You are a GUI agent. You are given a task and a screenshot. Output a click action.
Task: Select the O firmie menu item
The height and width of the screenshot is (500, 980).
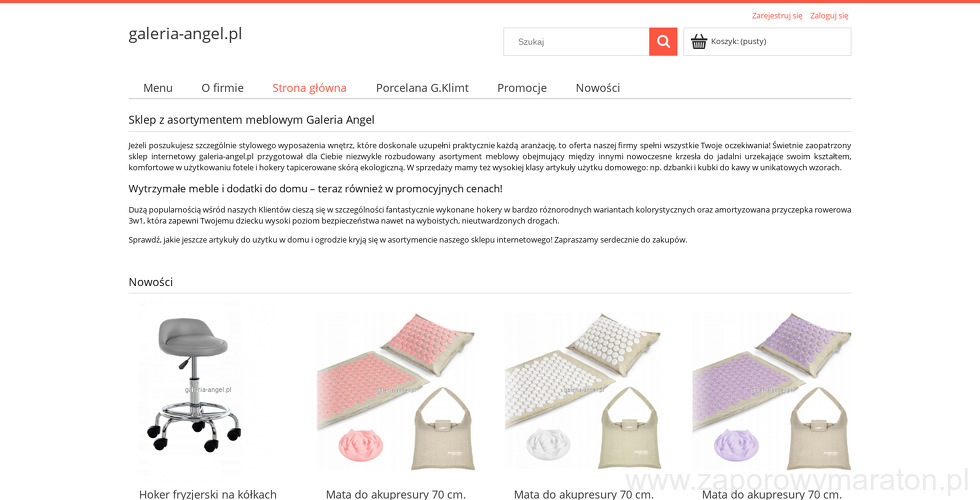tap(222, 88)
